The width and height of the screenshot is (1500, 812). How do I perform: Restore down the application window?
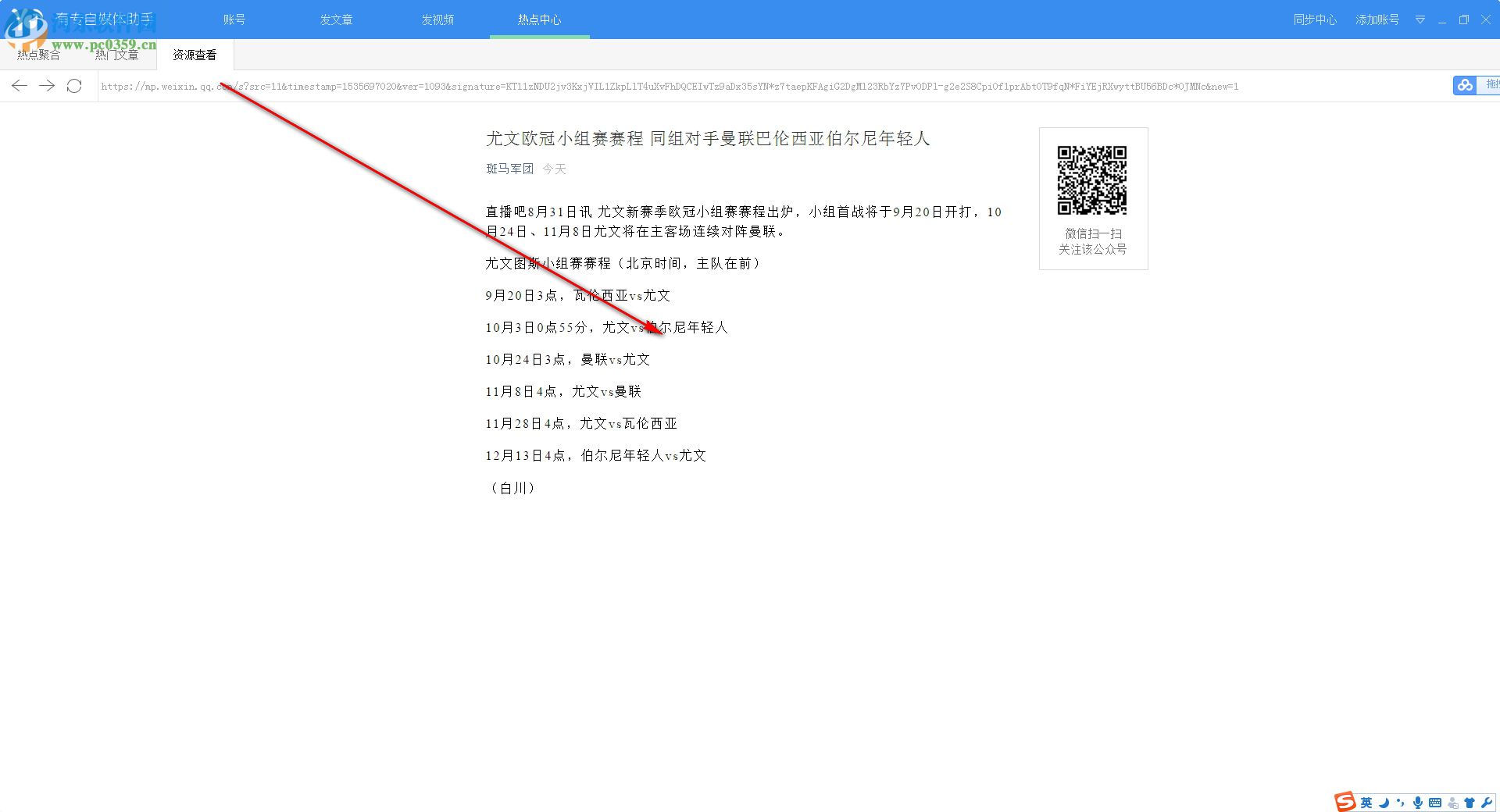pos(1464,20)
